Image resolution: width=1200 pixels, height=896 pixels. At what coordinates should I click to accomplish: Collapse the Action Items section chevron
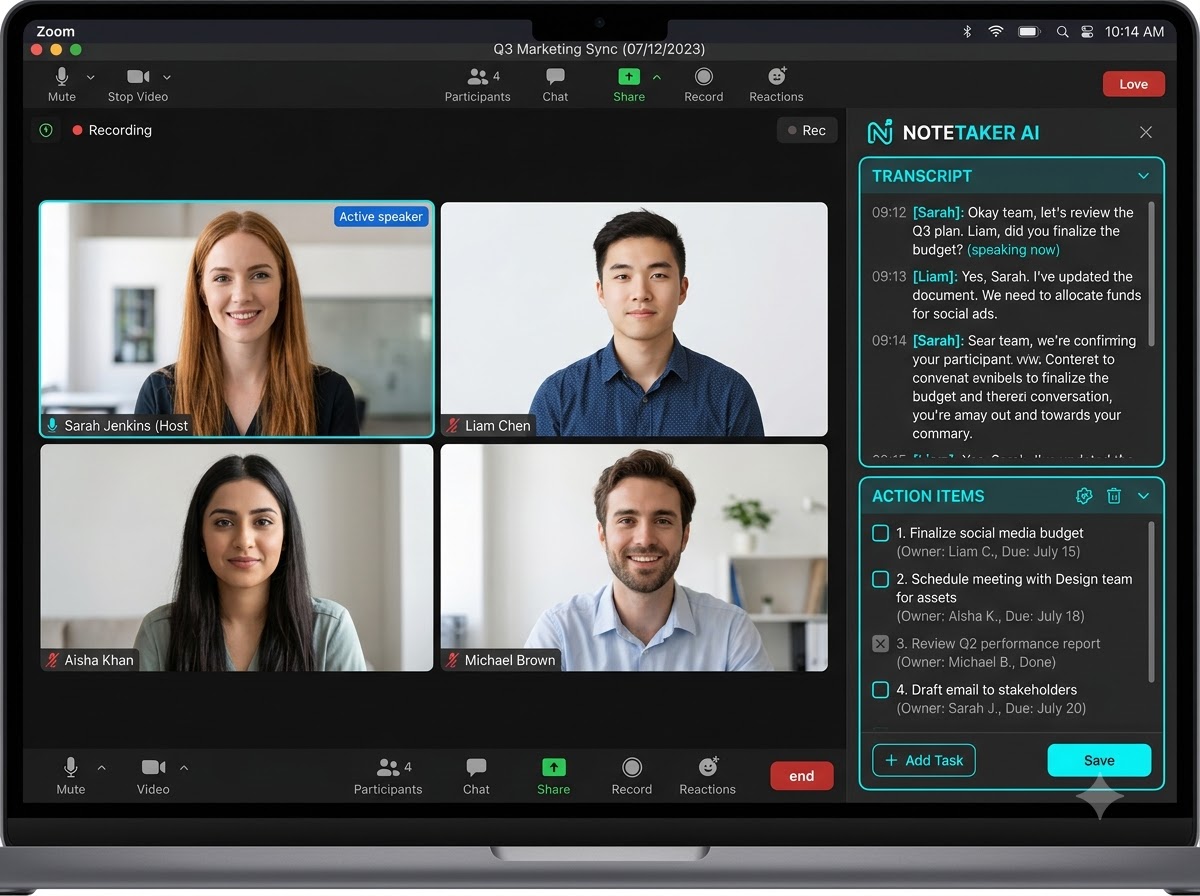(1143, 496)
